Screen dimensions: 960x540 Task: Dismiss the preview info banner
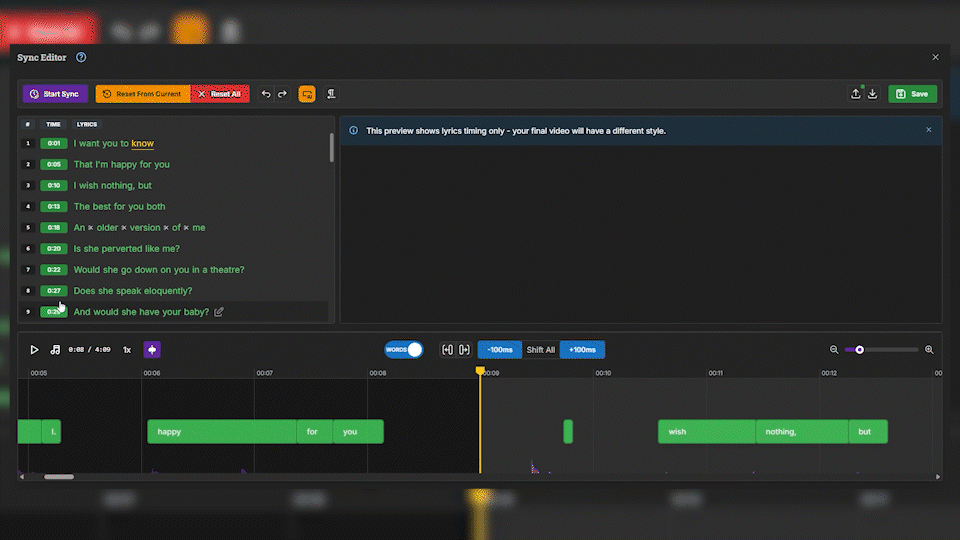tap(929, 130)
